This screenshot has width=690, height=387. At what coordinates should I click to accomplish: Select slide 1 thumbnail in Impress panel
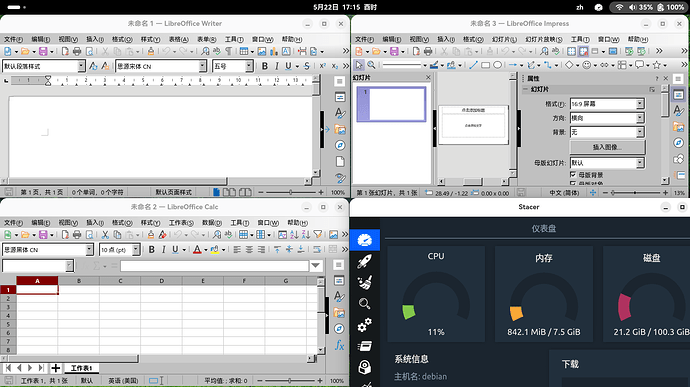point(391,104)
